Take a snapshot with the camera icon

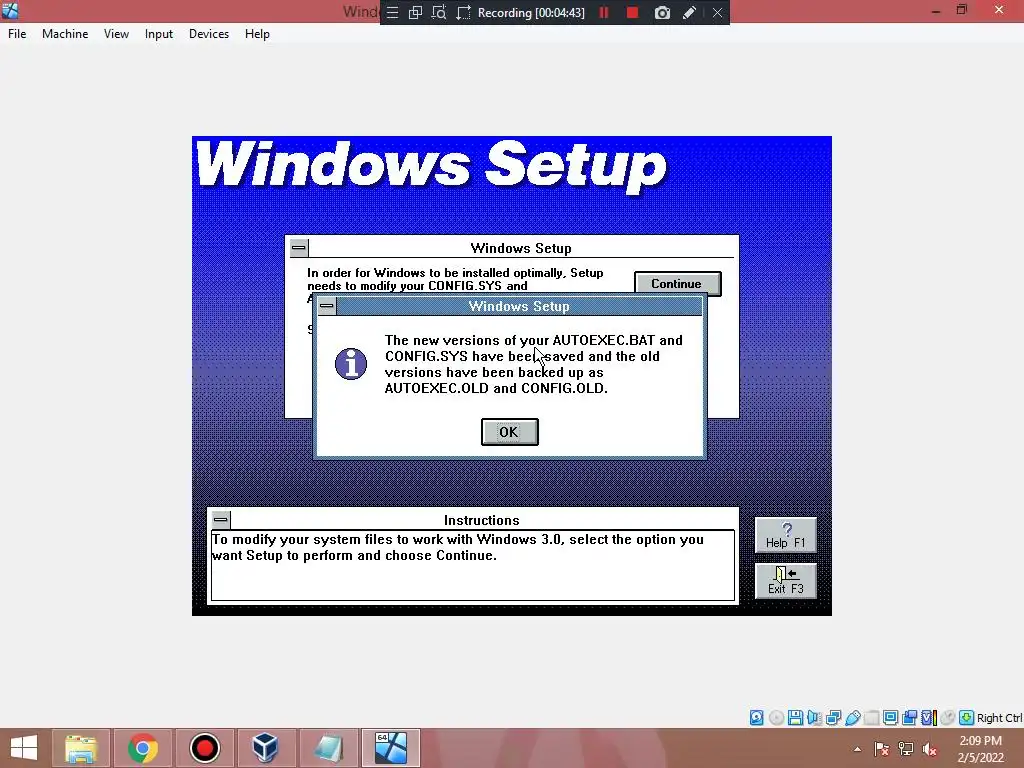[662, 12]
